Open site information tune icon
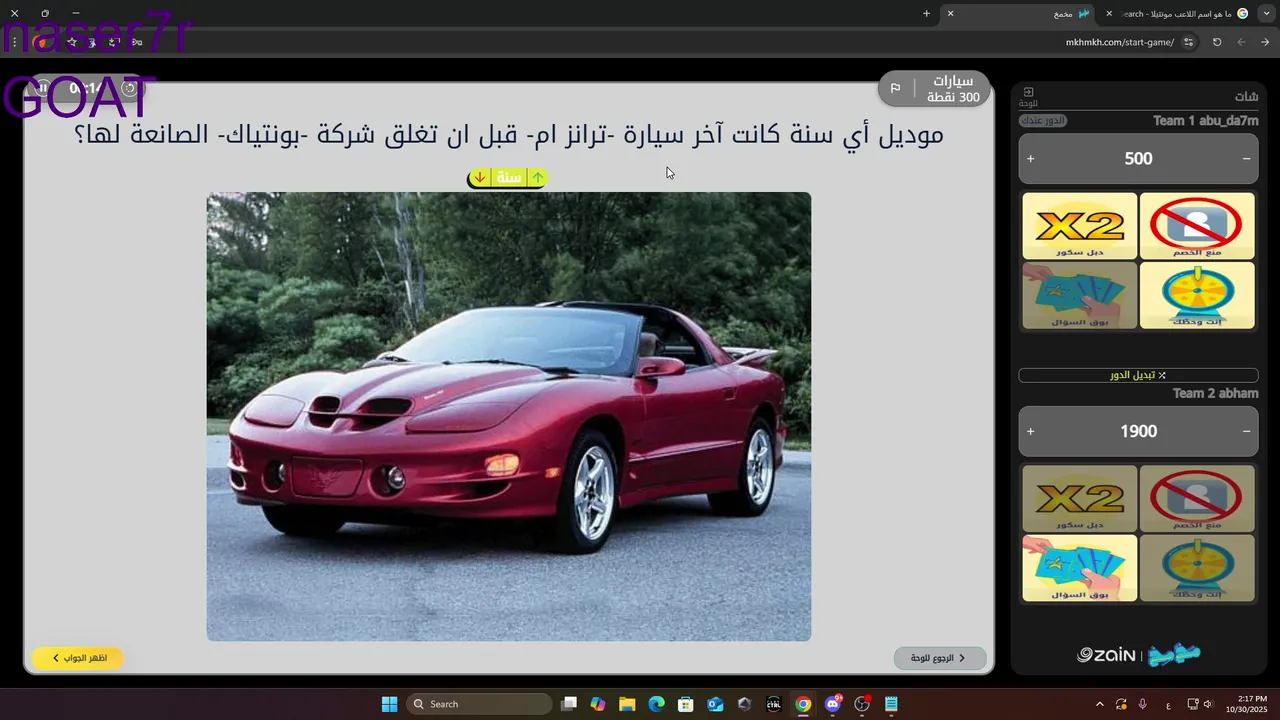 point(1188,42)
